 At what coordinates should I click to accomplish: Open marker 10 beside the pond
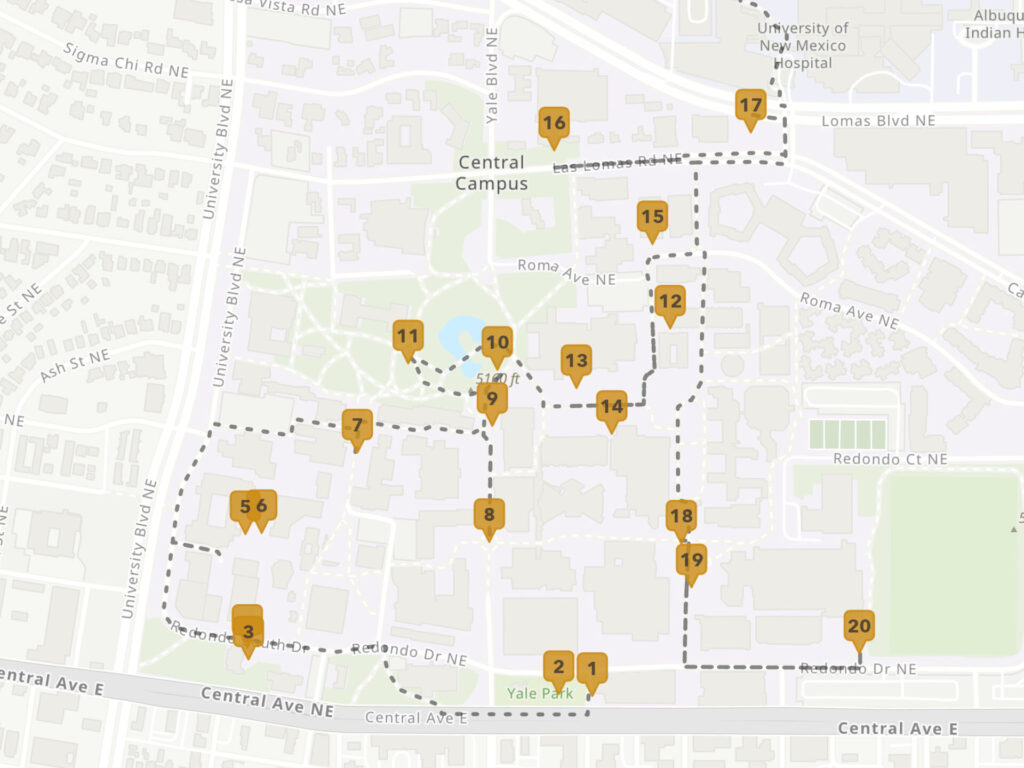497,343
